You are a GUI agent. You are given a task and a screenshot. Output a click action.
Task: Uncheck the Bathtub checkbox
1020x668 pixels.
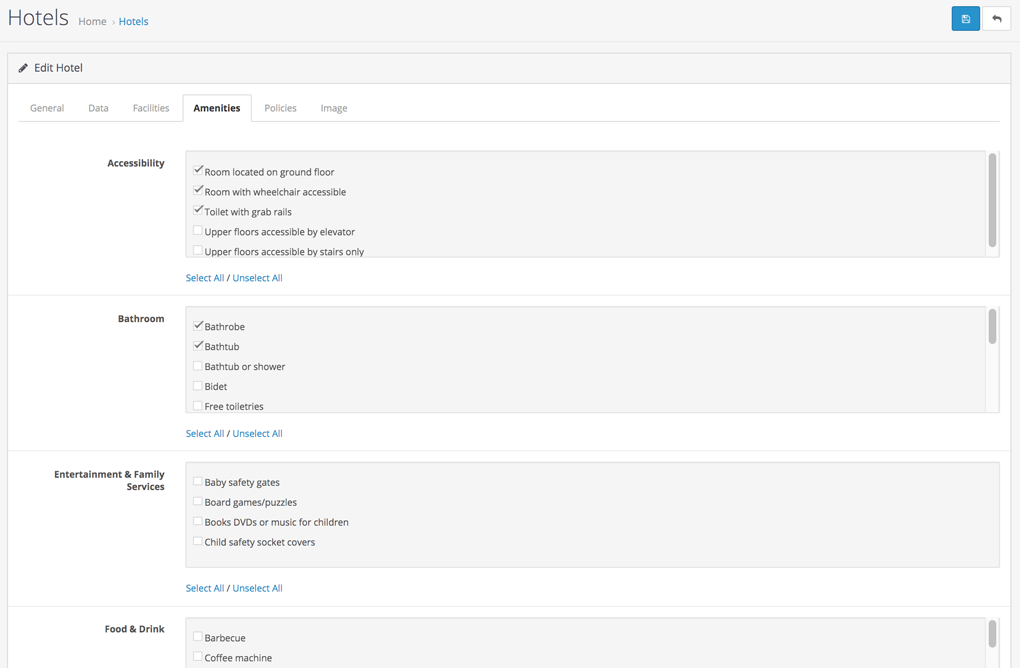pyautogui.click(x=198, y=345)
